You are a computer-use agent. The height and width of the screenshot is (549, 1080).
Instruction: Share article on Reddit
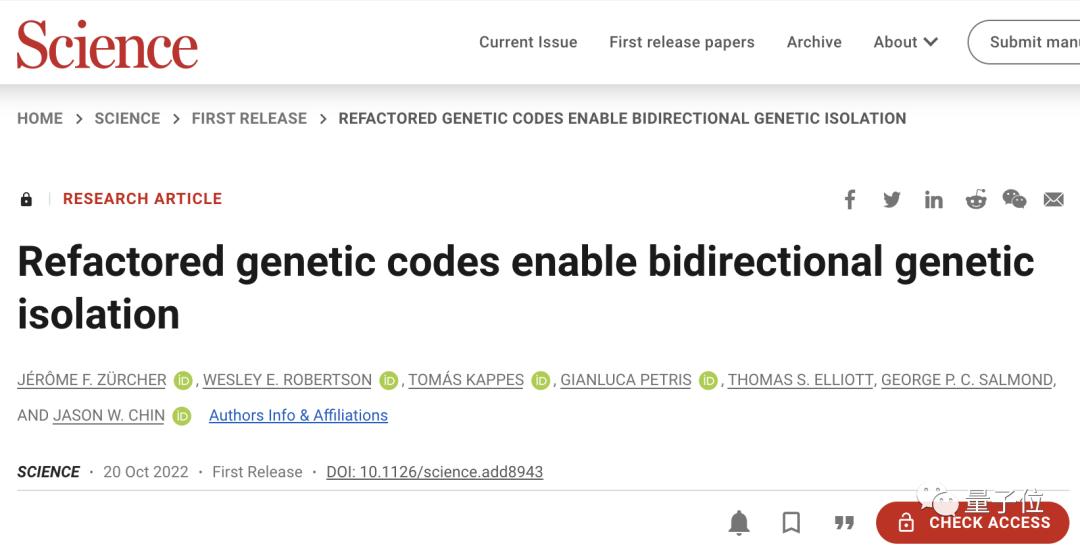pos(975,200)
